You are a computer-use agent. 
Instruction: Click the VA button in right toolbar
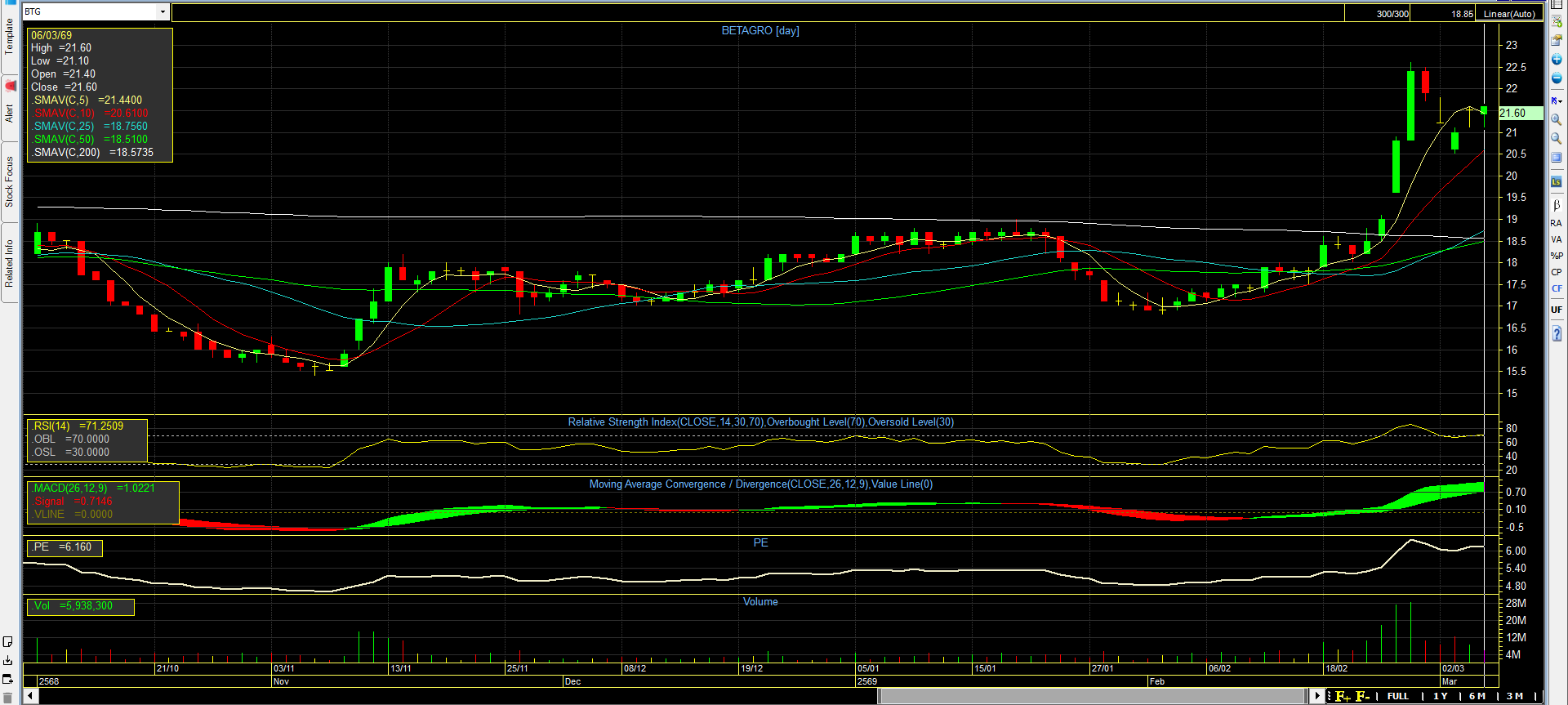click(1557, 239)
